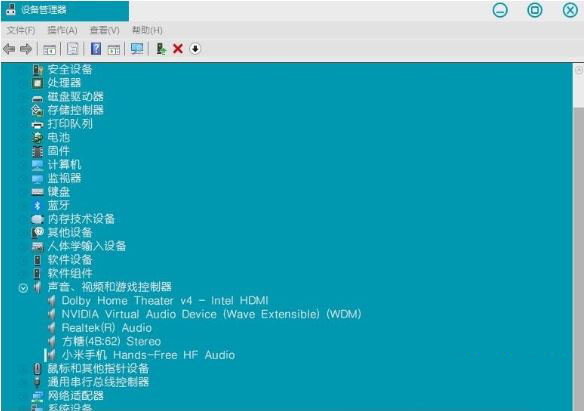
Task: Select NVIDIA Virtual Audio Device entry
Action: click(x=211, y=314)
